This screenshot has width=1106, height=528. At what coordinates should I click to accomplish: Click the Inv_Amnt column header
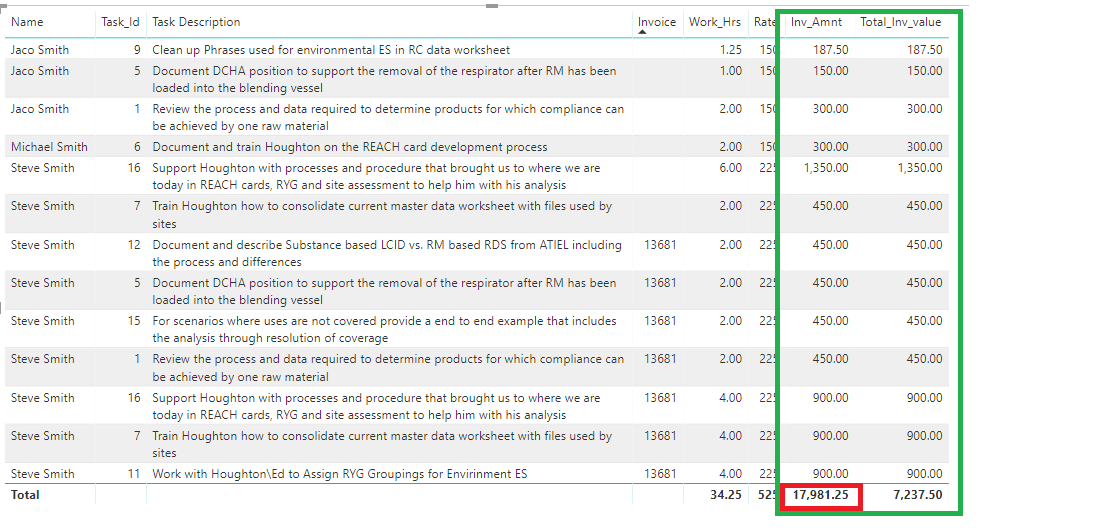pos(815,22)
